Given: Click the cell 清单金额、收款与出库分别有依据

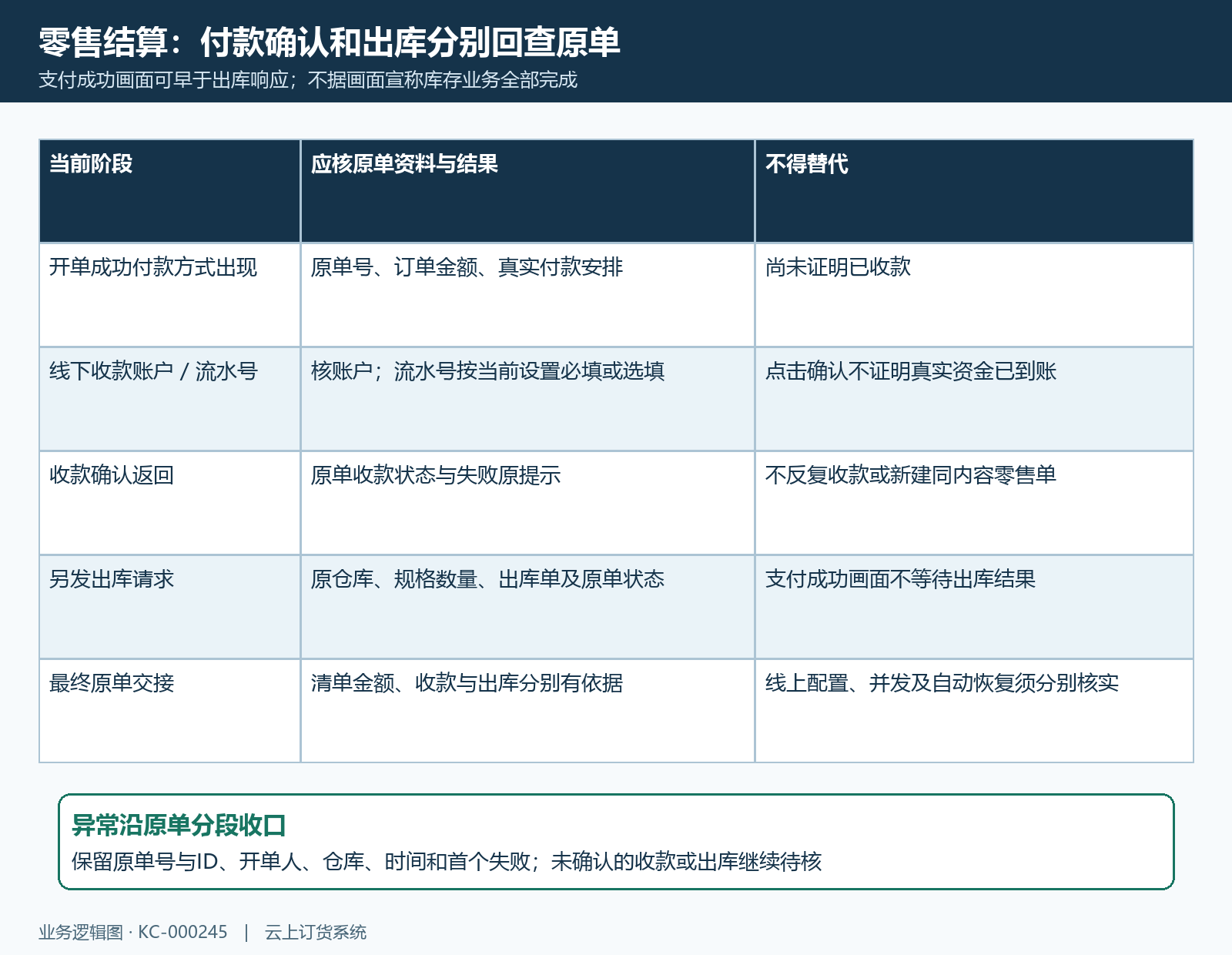Looking at the screenshot, I should click(527, 711).
